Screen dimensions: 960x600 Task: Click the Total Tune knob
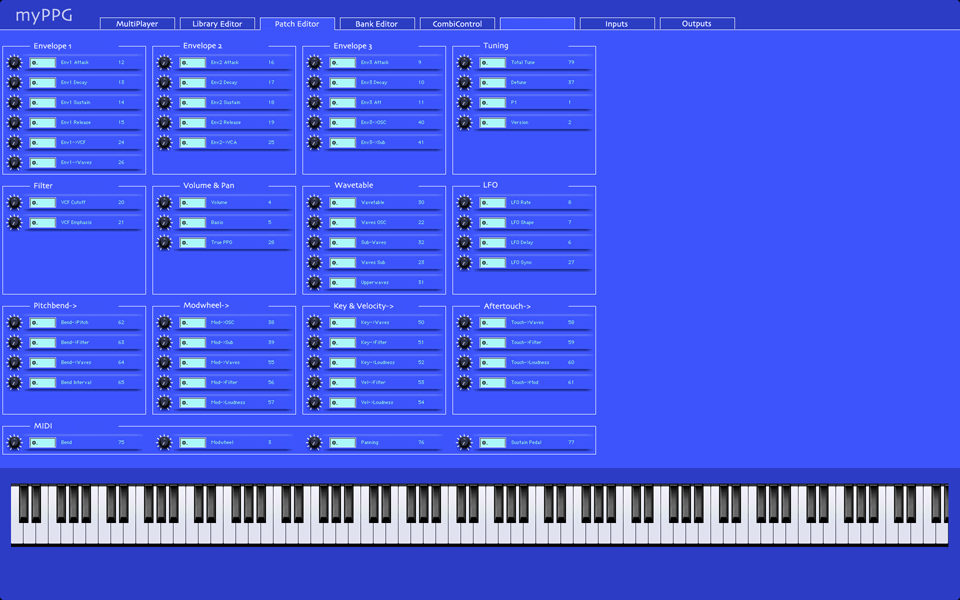[x=465, y=62]
